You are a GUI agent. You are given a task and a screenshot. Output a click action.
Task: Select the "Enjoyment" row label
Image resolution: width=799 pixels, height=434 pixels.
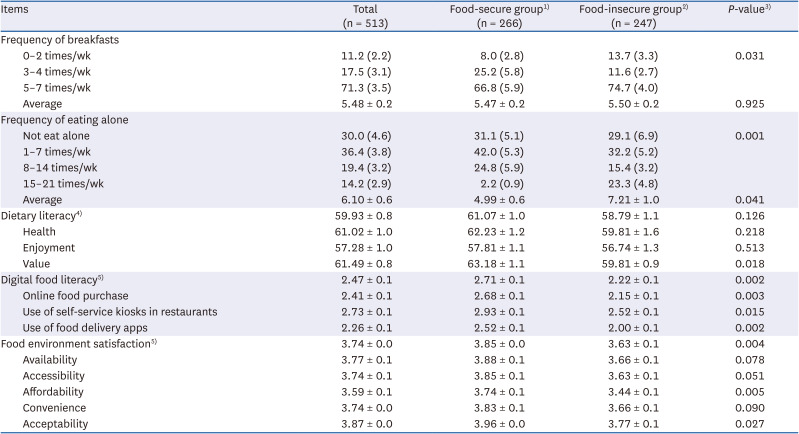50,248
